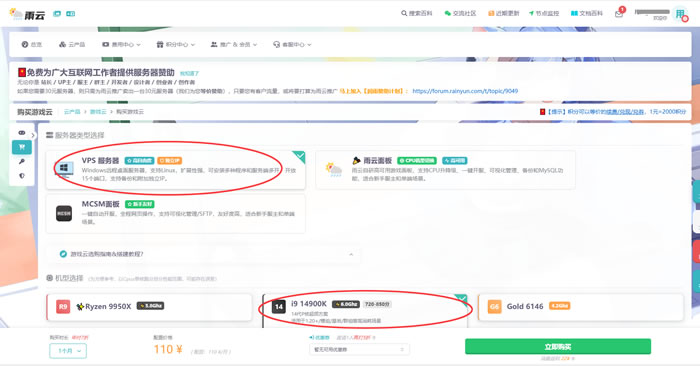
Task: Click the Windows monitor icon on VPS card
Action: [64, 169]
